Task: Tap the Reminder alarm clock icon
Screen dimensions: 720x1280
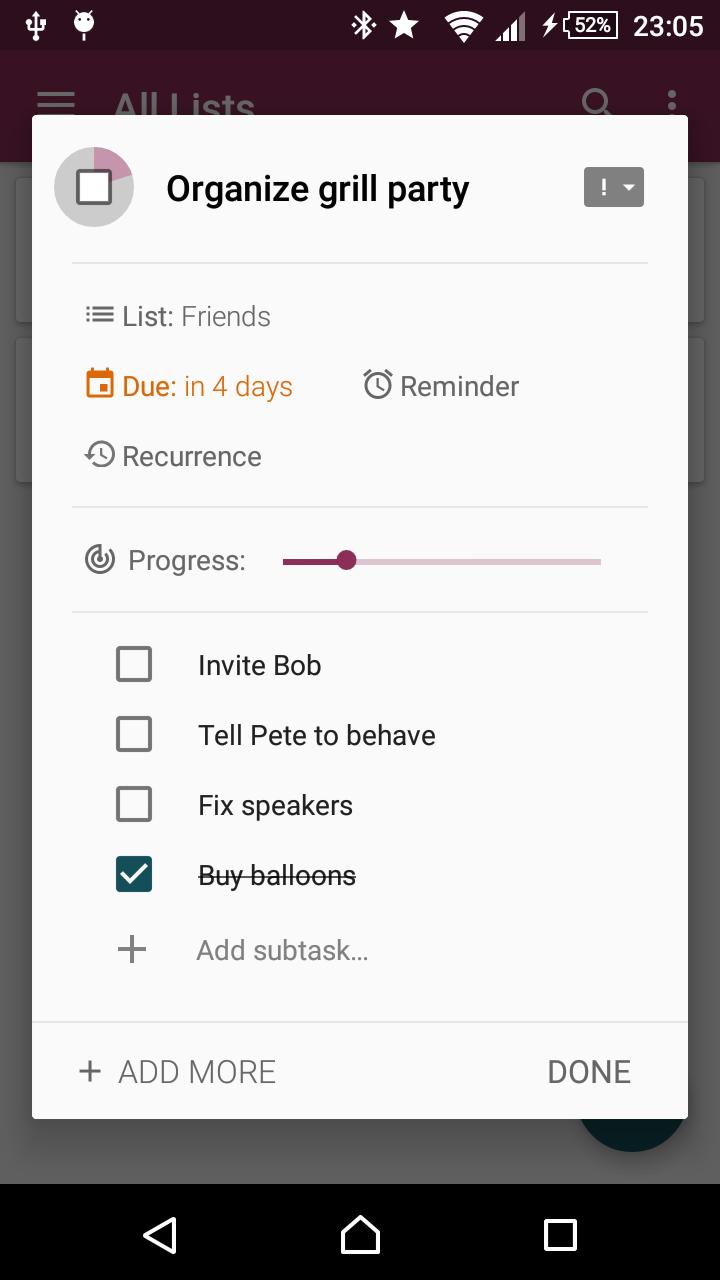Action: pyautogui.click(x=377, y=384)
